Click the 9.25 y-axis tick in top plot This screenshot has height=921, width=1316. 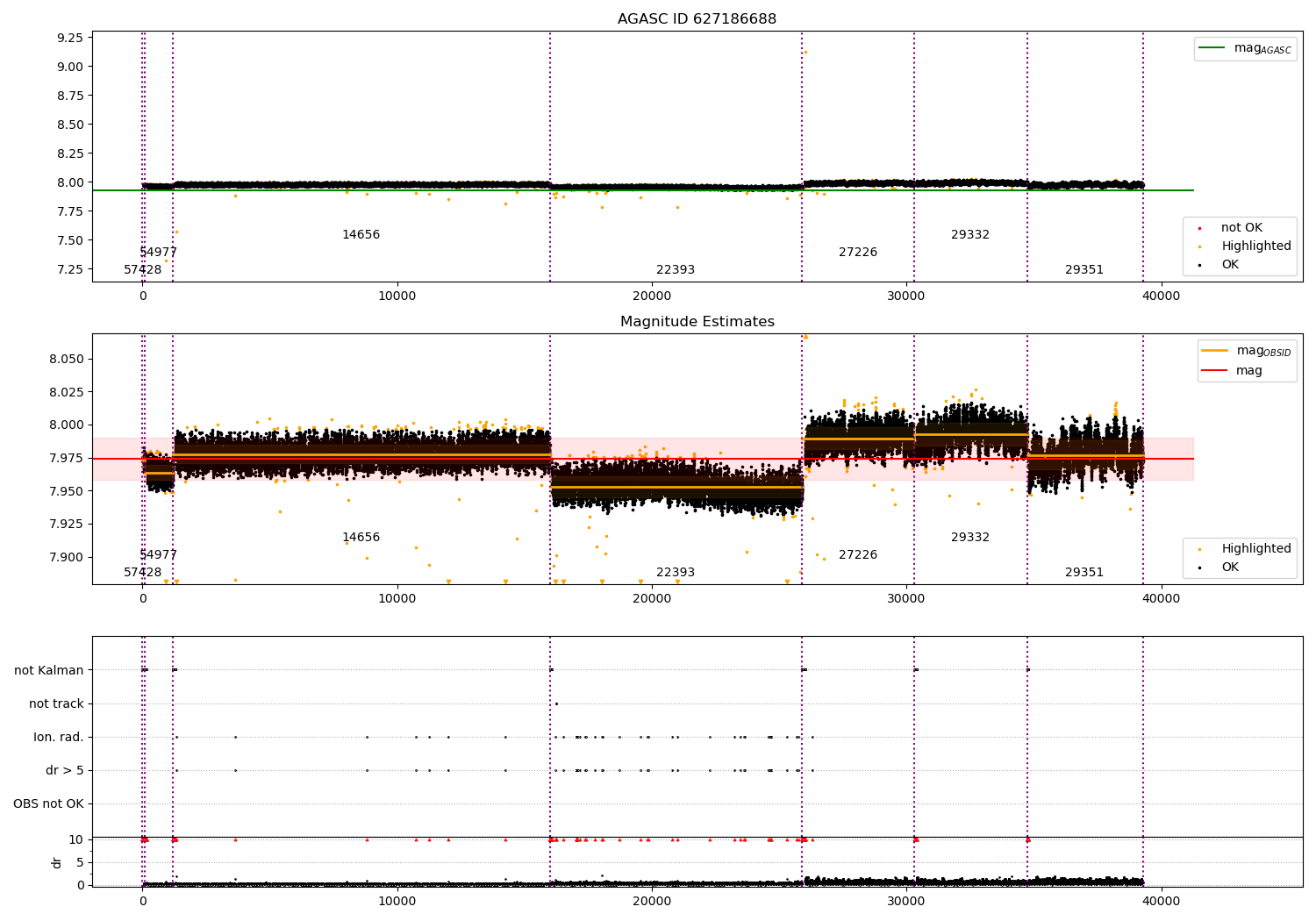[x=69, y=38]
